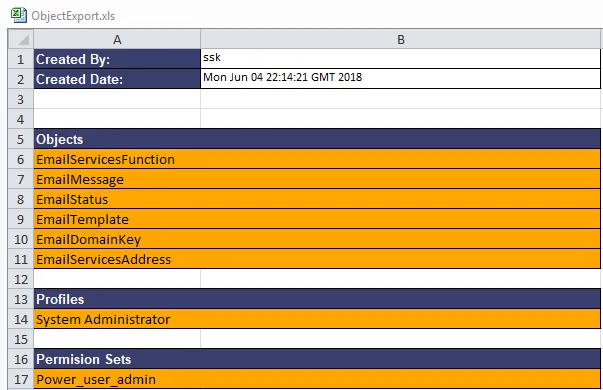The width and height of the screenshot is (603, 390).
Task: Select row 7 header
Action: 21,179
